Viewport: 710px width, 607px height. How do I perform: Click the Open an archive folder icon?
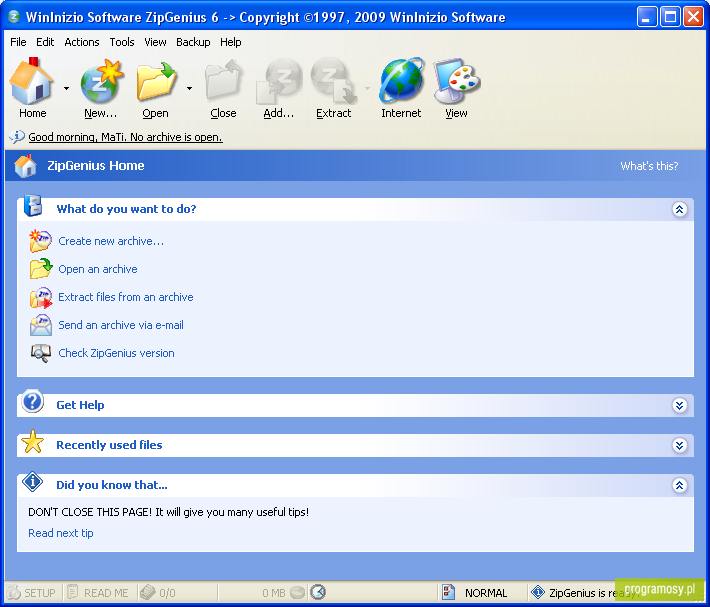tap(41, 269)
